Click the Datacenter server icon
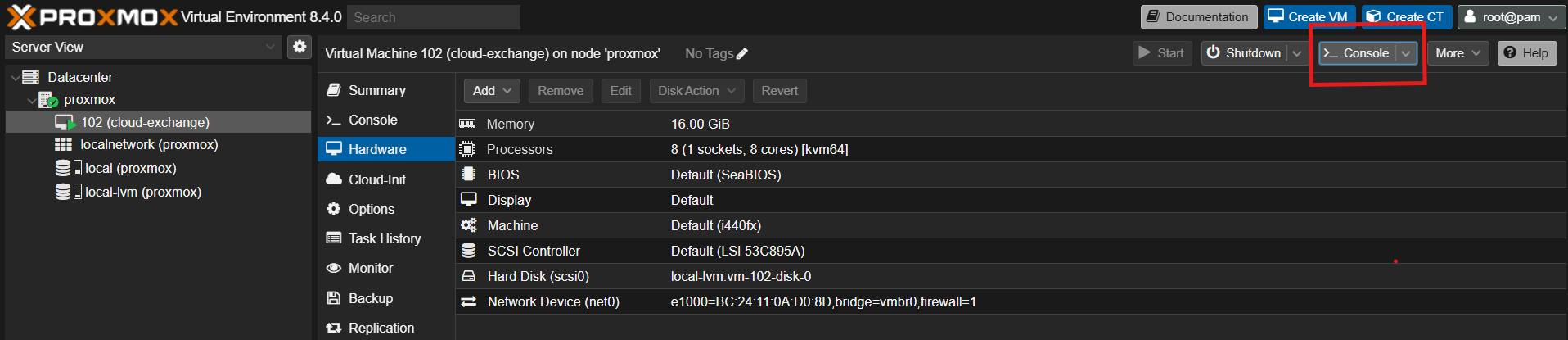 [x=31, y=77]
